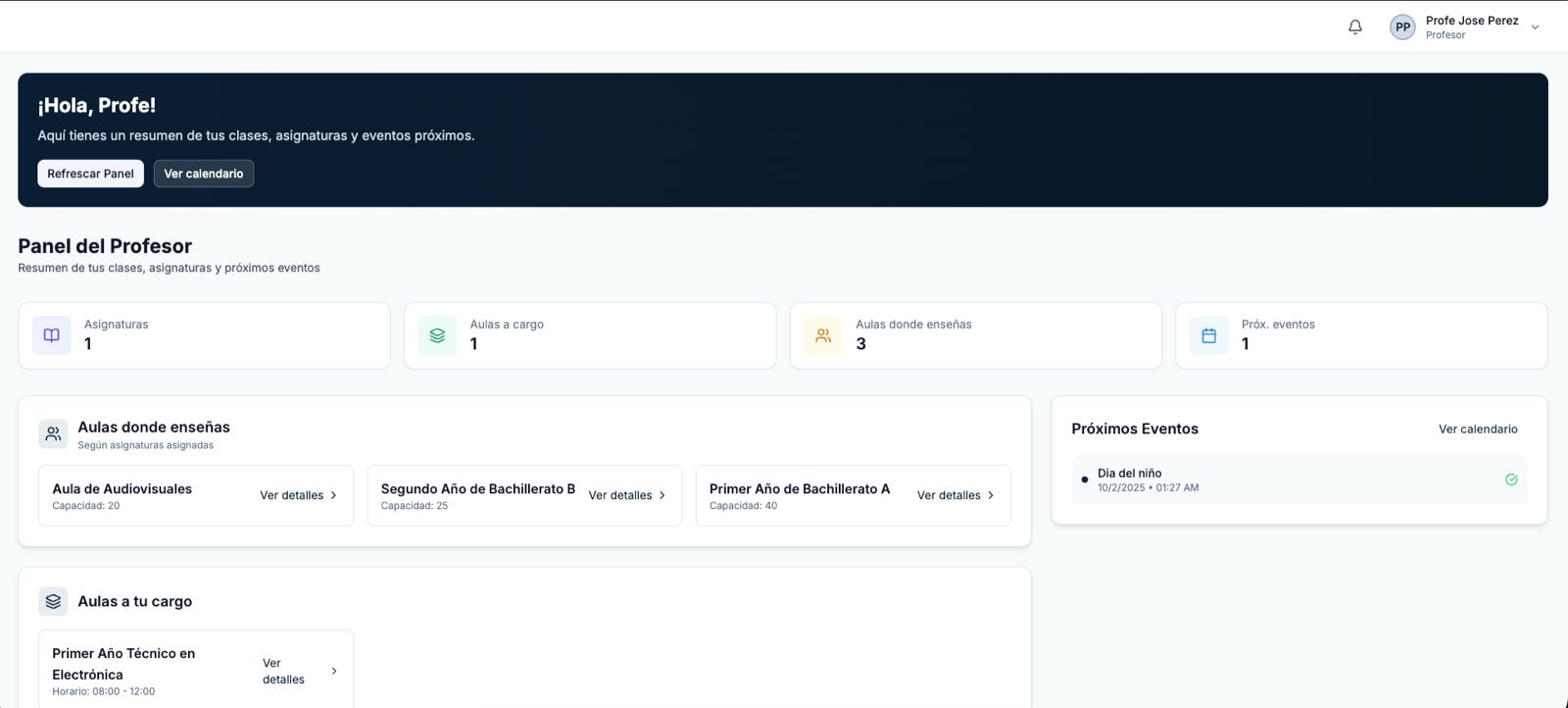The image size is (1568, 708).
Task: Click the check-circle icon on Dia del niño
Action: click(x=1511, y=480)
